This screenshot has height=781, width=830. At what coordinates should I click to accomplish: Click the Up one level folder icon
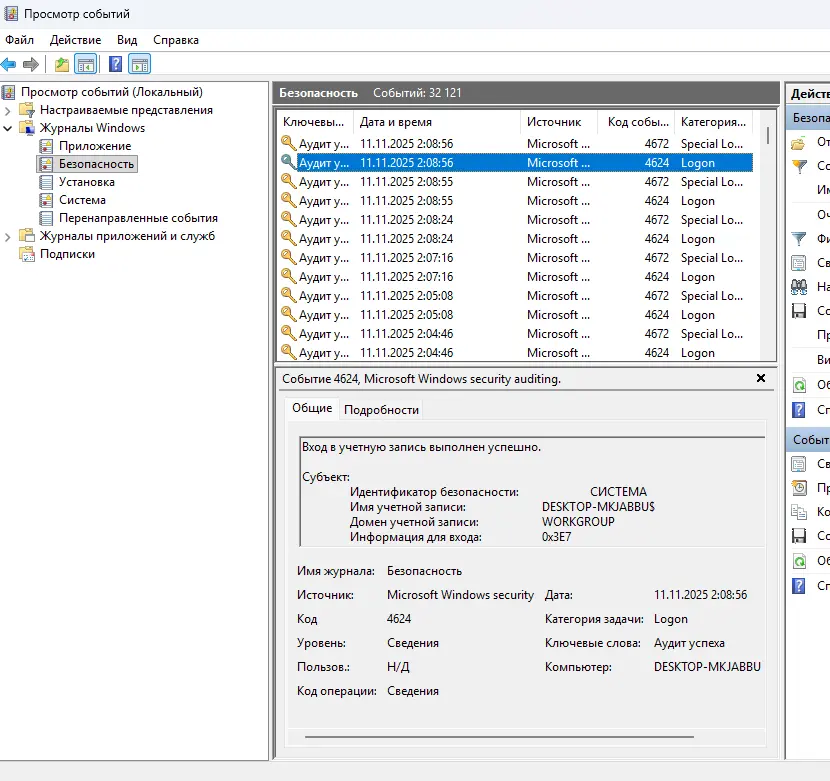point(62,65)
